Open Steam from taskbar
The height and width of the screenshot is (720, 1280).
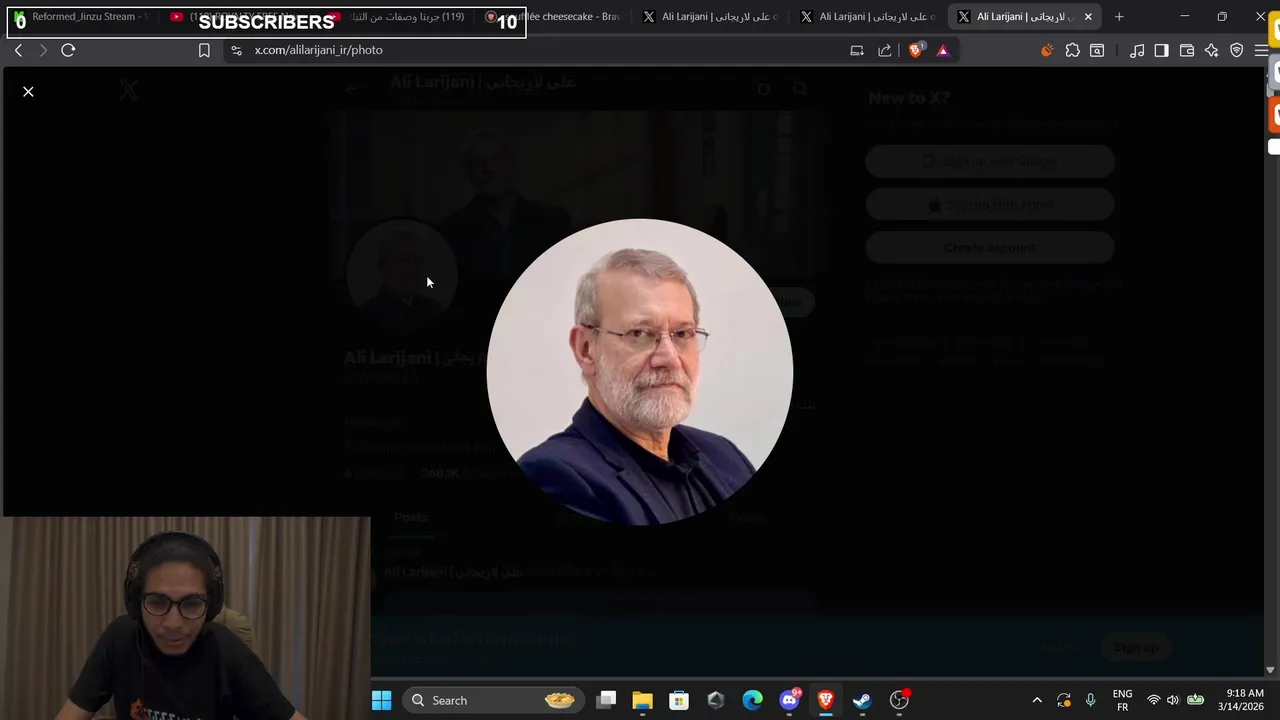(862, 700)
